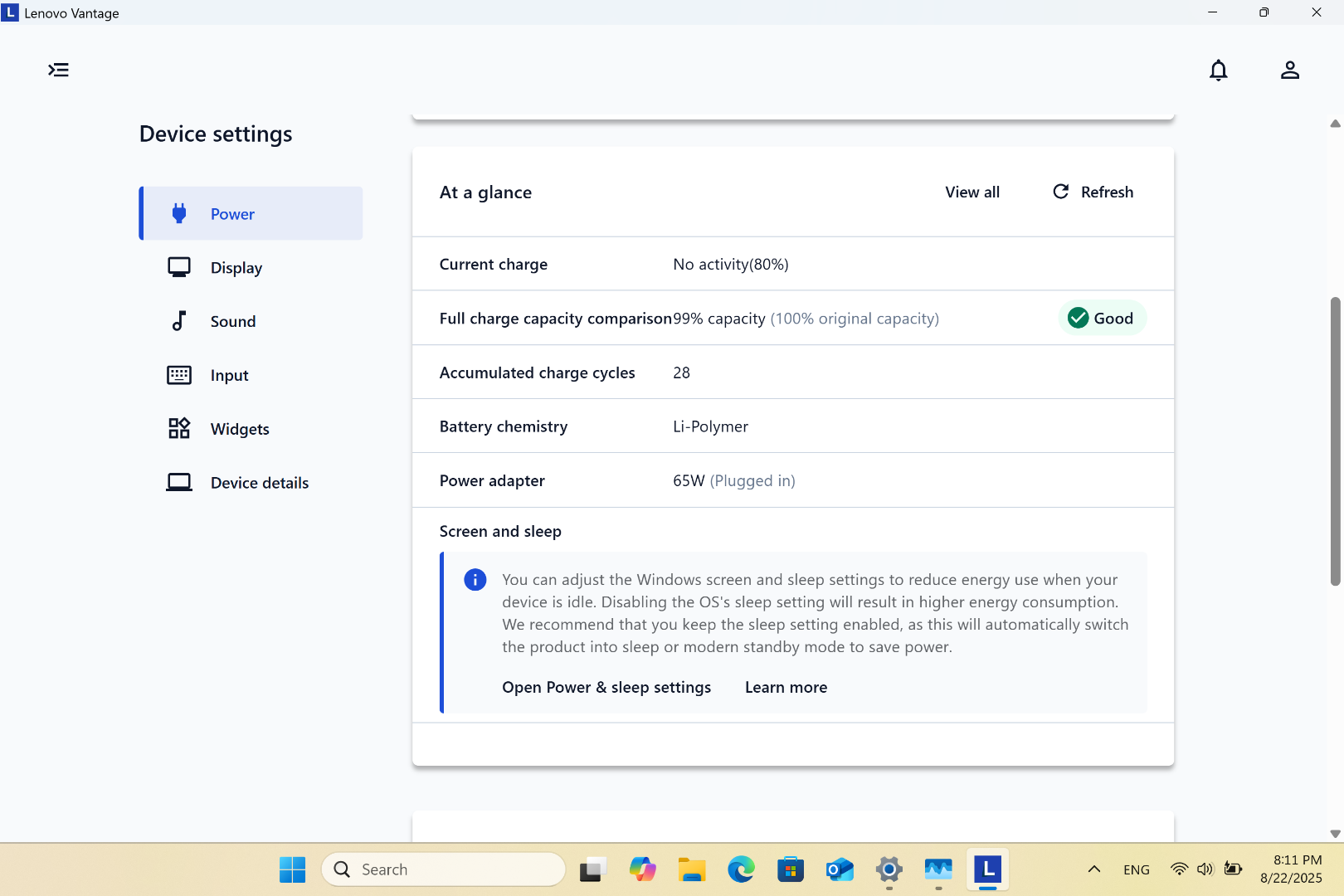Click the Learn more link
The width and height of the screenshot is (1344, 896).
click(786, 687)
